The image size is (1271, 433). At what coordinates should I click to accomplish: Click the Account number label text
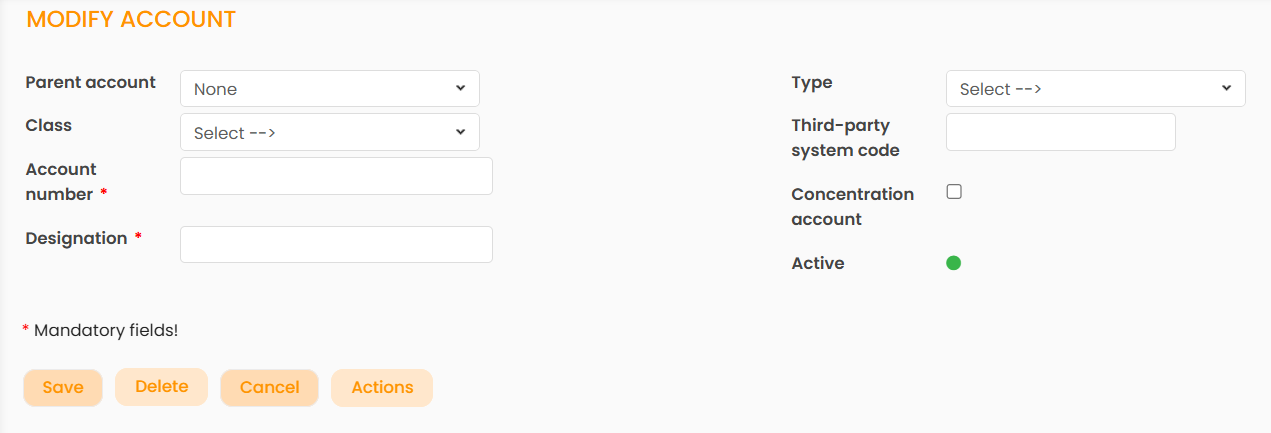pos(61,181)
